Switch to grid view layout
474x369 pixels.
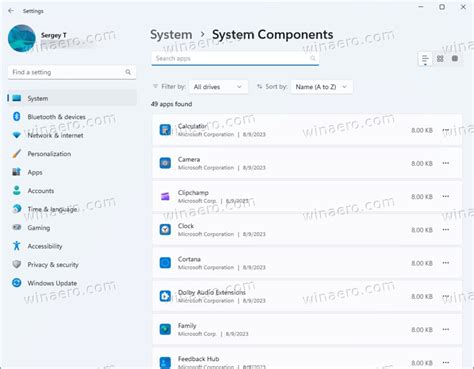pos(440,59)
